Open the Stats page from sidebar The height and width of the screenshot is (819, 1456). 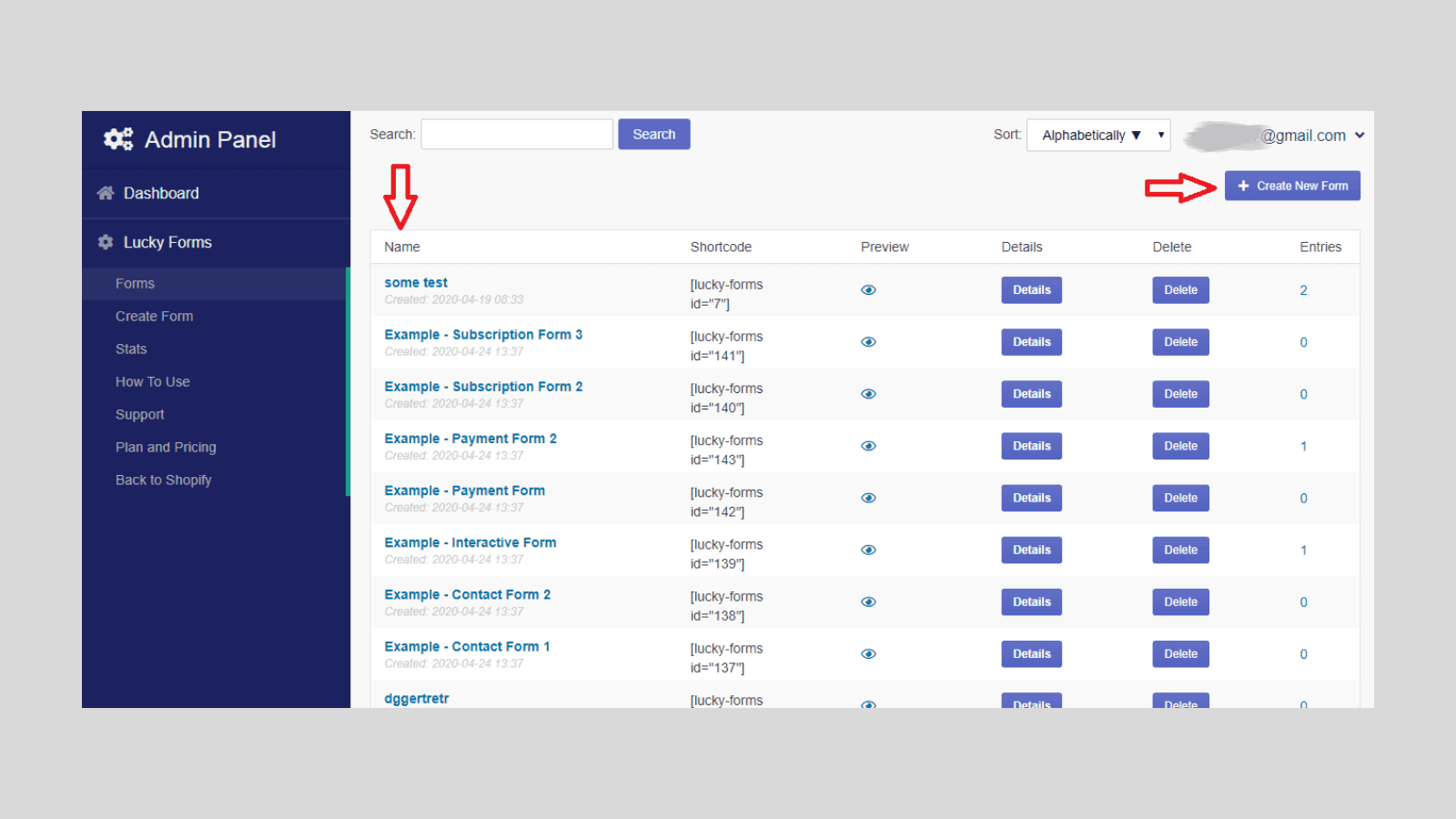click(131, 349)
